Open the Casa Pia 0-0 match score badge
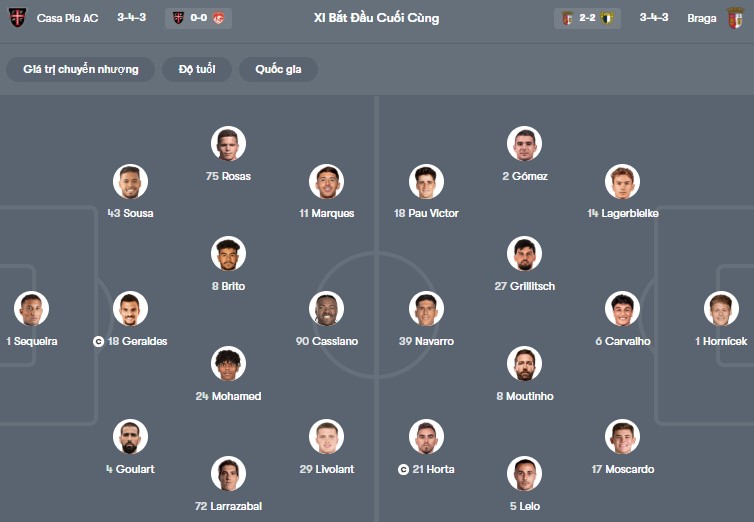The height and width of the screenshot is (522, 754). pyautogui.click(x=198, y=18)
